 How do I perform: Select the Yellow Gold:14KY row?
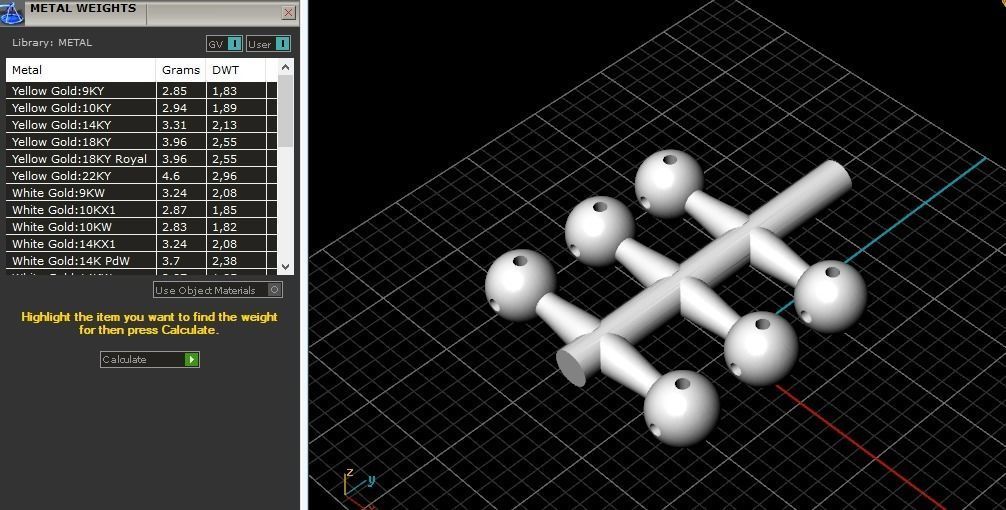[142, 124]
